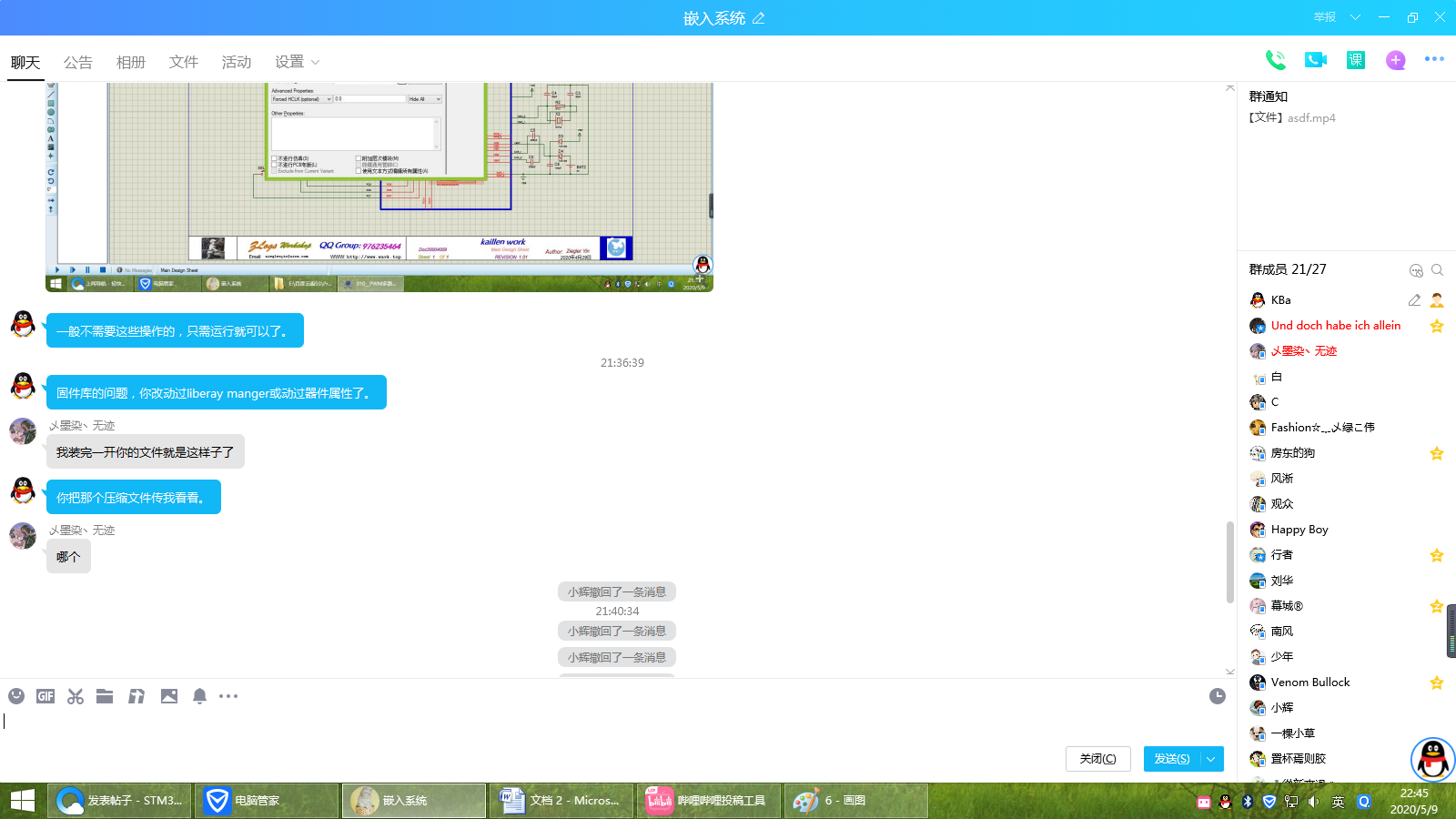Open the class mode (课) icon
Screen dimensions: 1456x819
[1356, 60]
